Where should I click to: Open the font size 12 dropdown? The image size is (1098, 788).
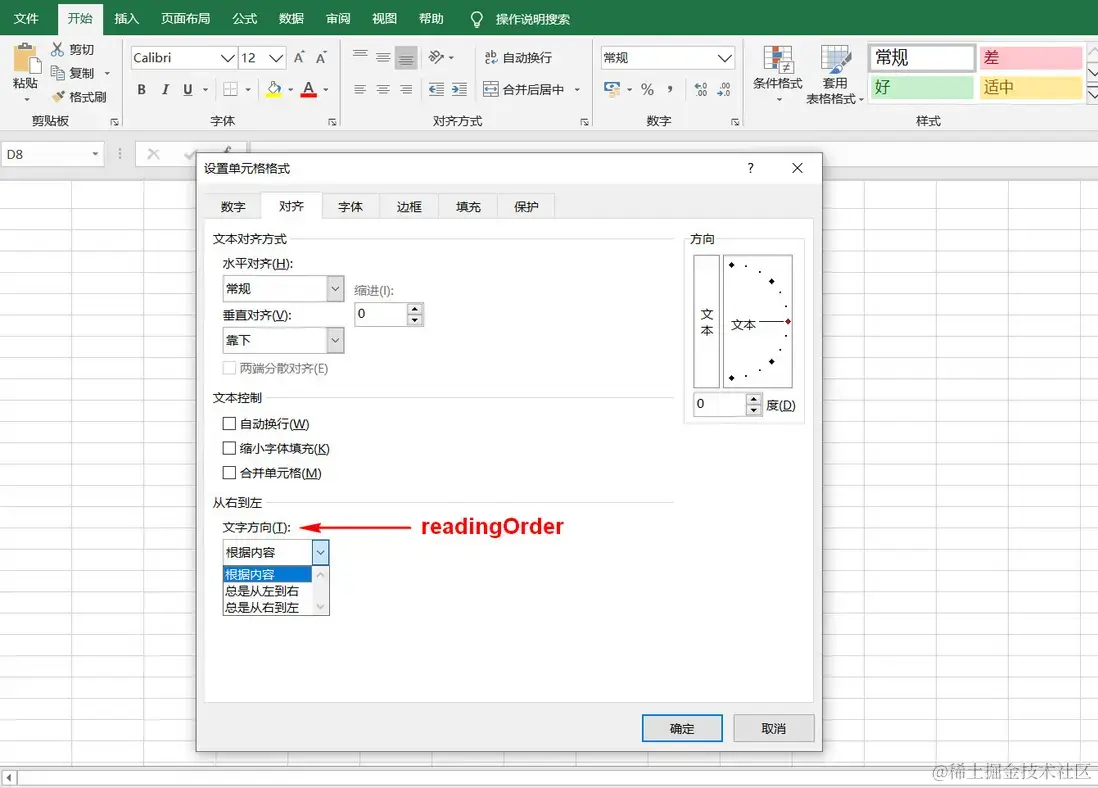(x=276, y=58)
